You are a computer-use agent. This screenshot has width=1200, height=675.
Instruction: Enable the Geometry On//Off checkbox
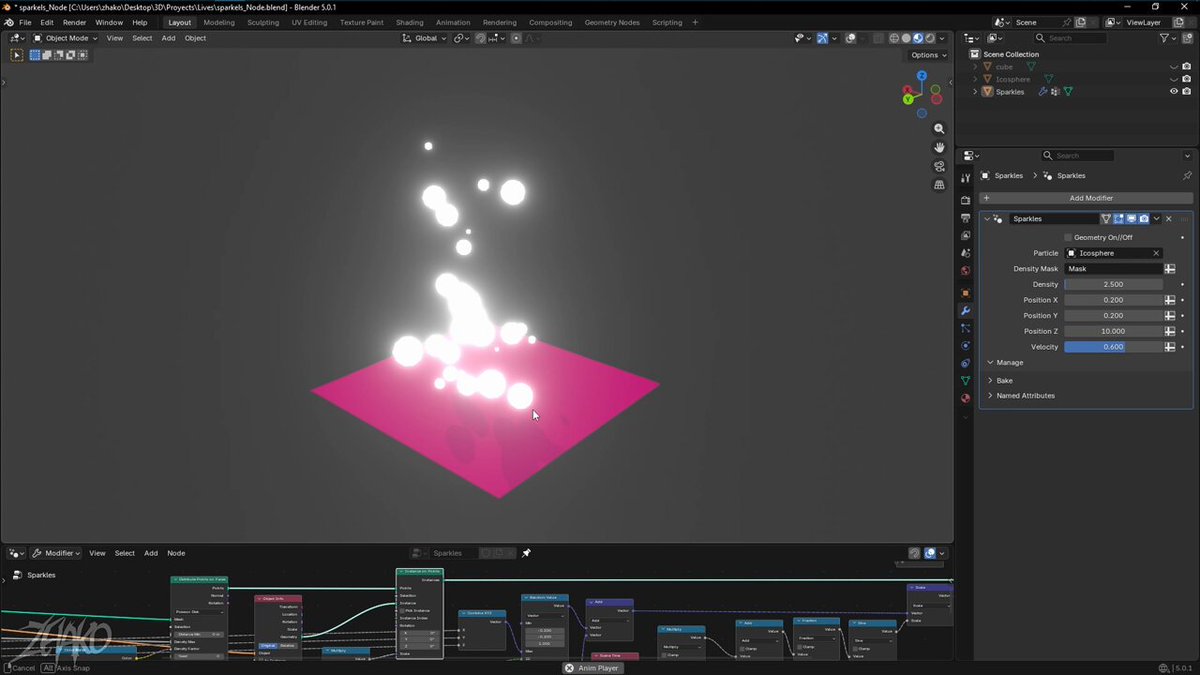coord(1068,237)
